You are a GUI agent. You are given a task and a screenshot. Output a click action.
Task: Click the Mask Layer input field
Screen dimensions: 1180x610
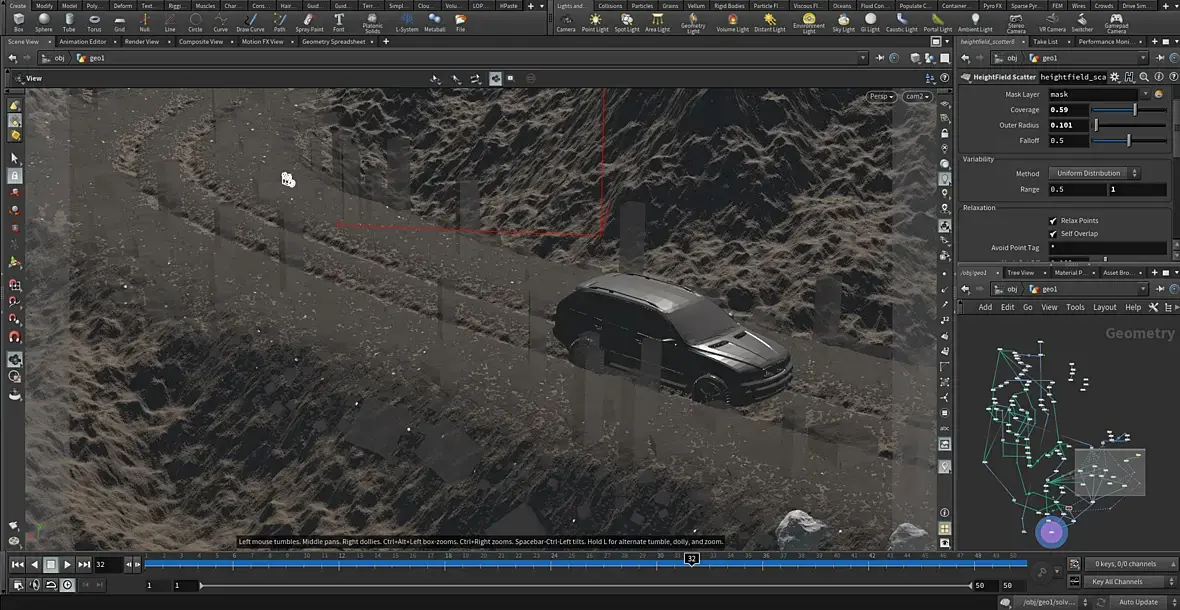[1093, 94]
